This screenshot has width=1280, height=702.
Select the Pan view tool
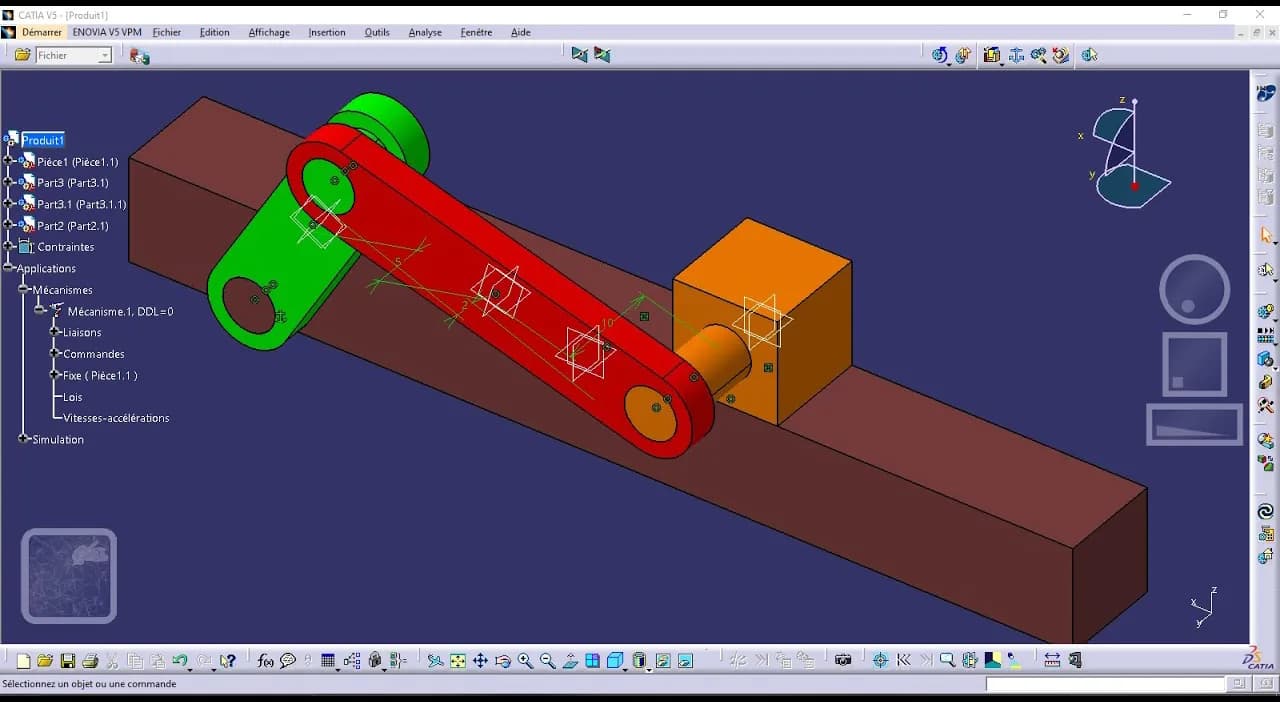pyautogui.click(x=480, y=661)
